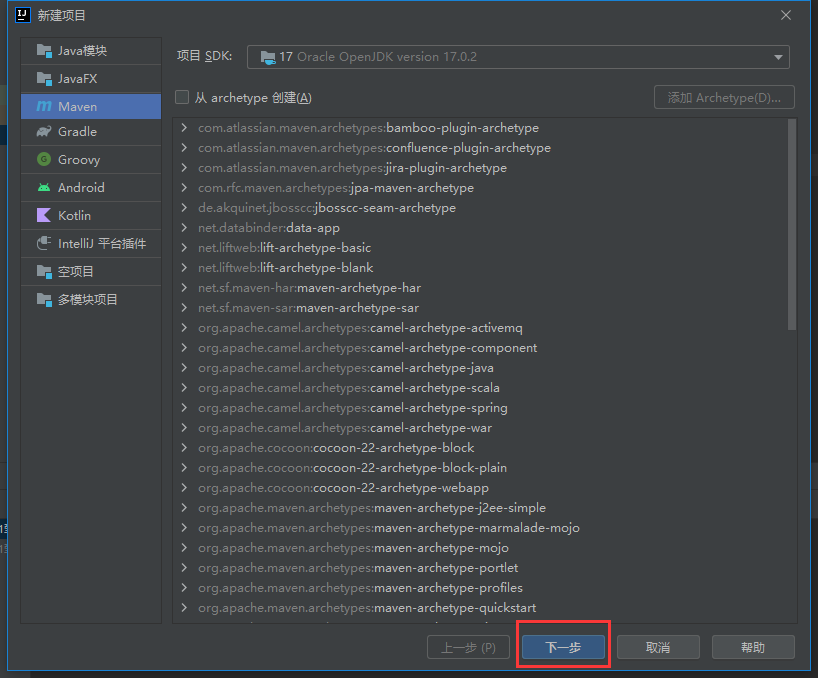Click the Gradle elephant icon
Screen dimensions: 818x678
pos(44,131)
